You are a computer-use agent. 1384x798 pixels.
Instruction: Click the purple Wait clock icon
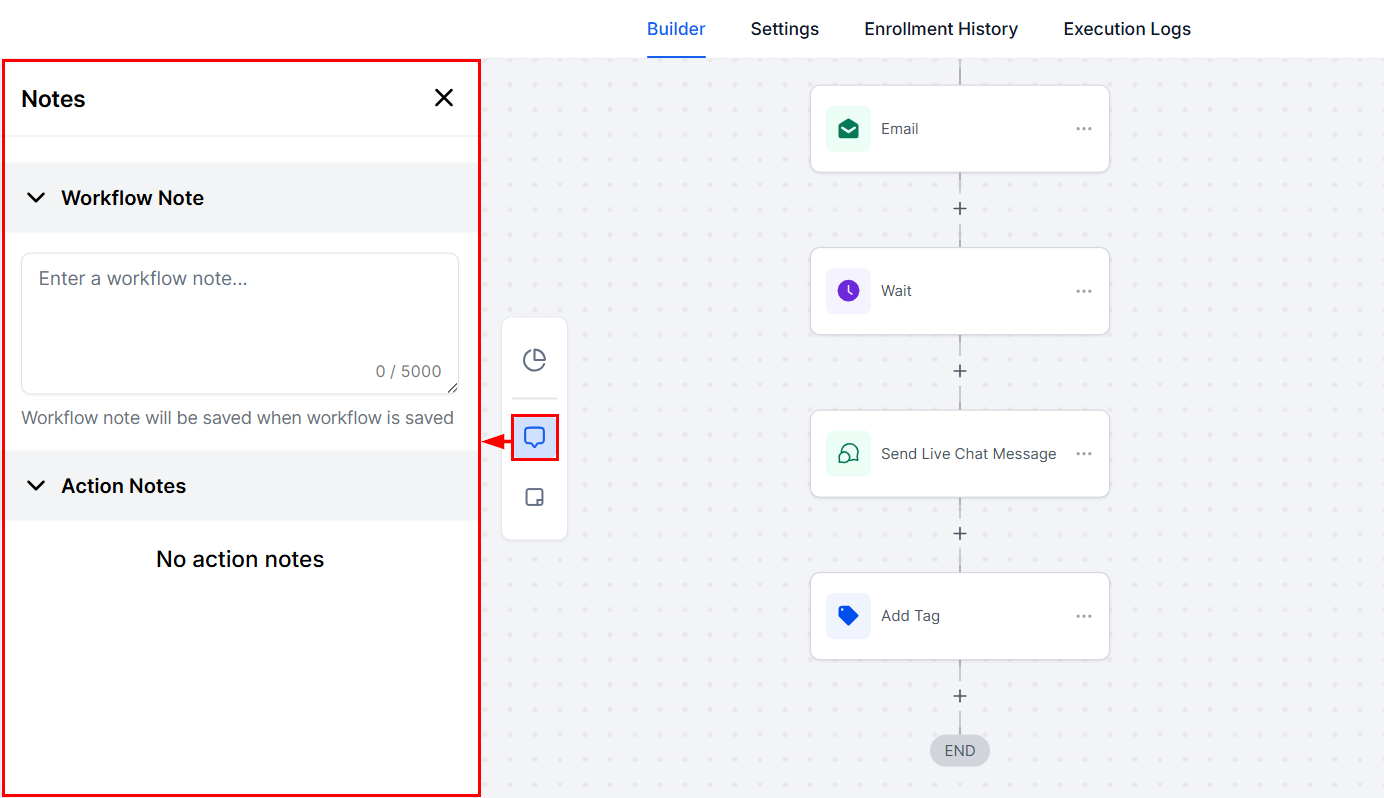pos(848,291)
